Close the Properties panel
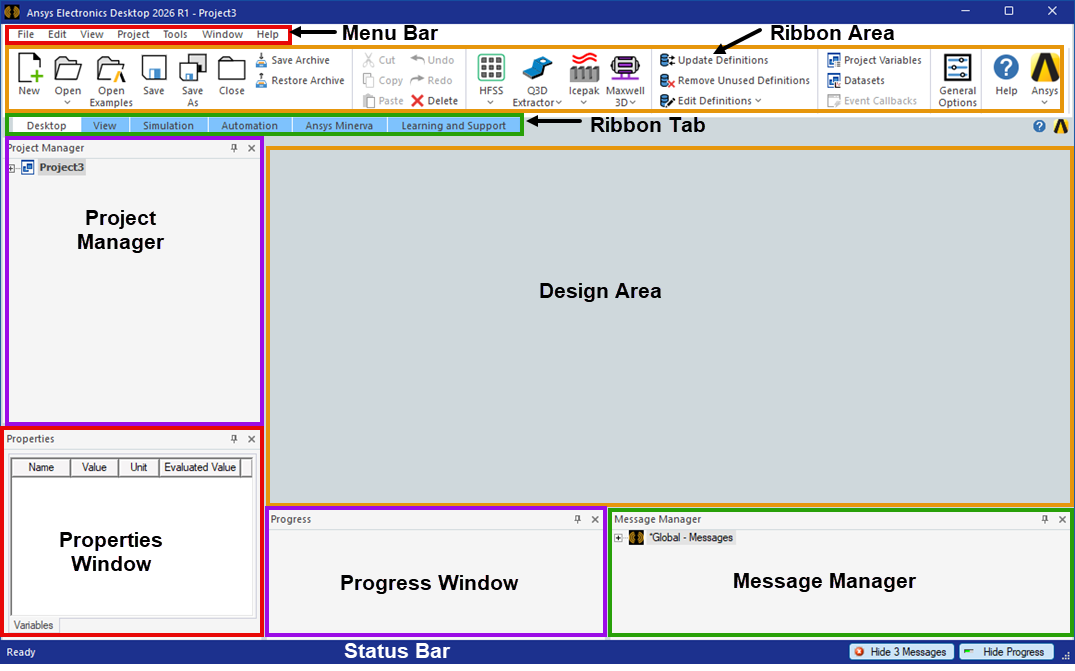 tap(252, 439)
